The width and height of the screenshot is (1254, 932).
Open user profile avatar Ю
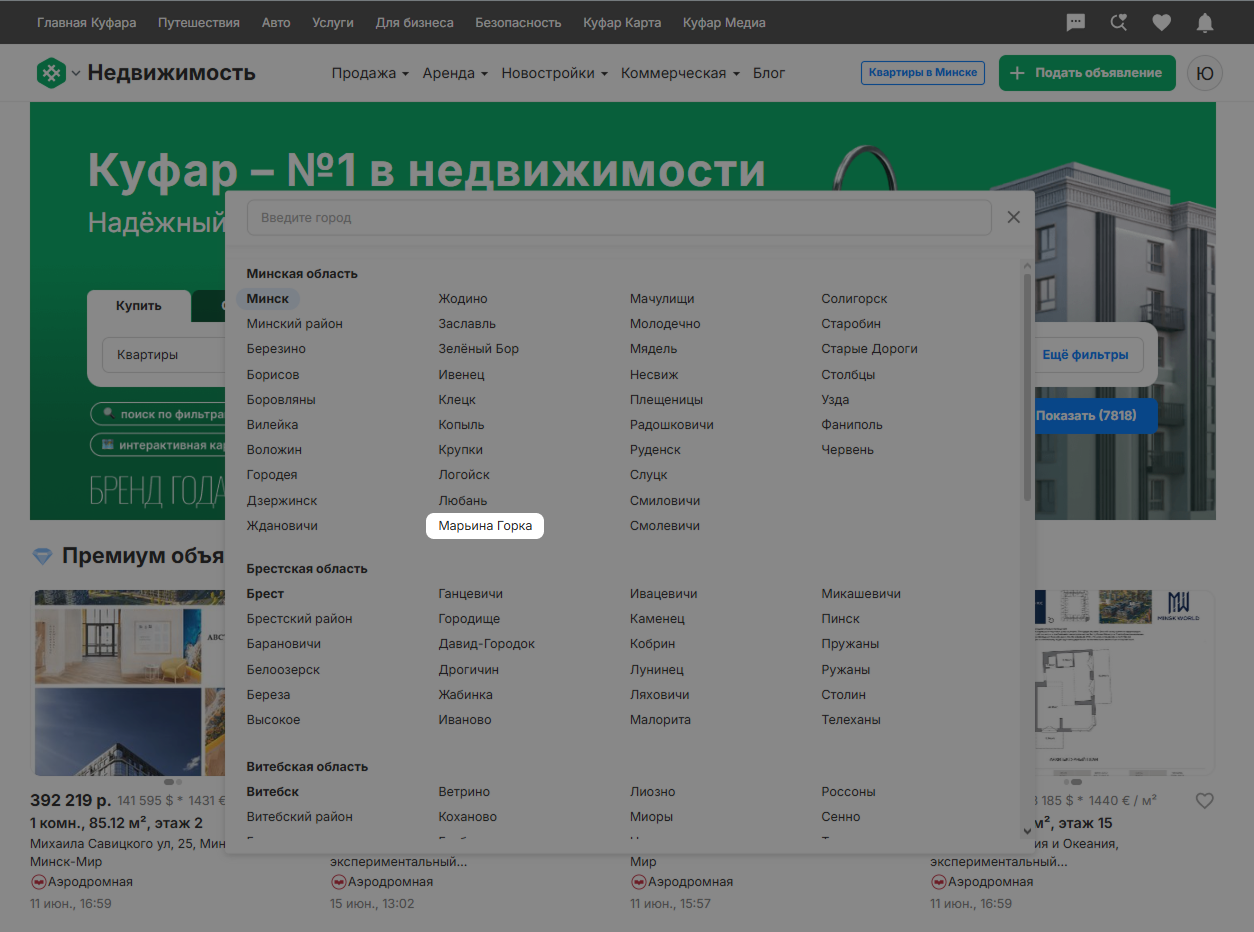pyautogui.click(x=1205, y=73)
